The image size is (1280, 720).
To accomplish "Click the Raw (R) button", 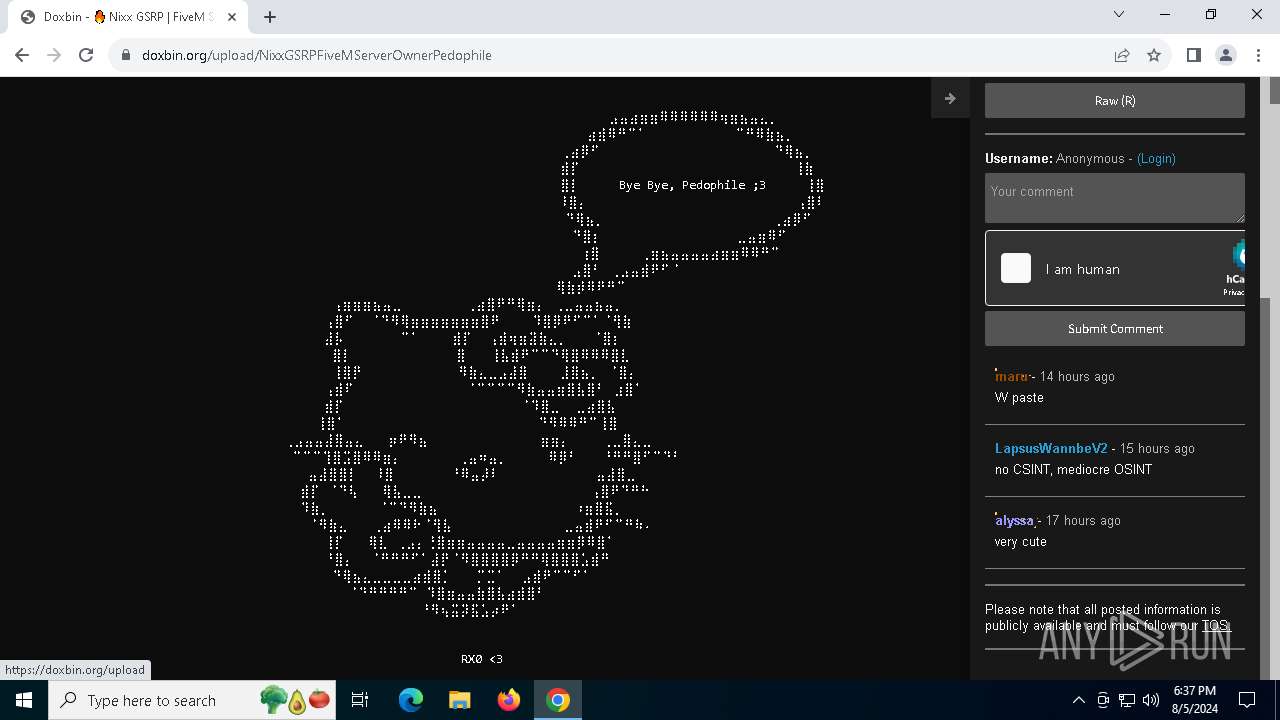I will 1115,100.
